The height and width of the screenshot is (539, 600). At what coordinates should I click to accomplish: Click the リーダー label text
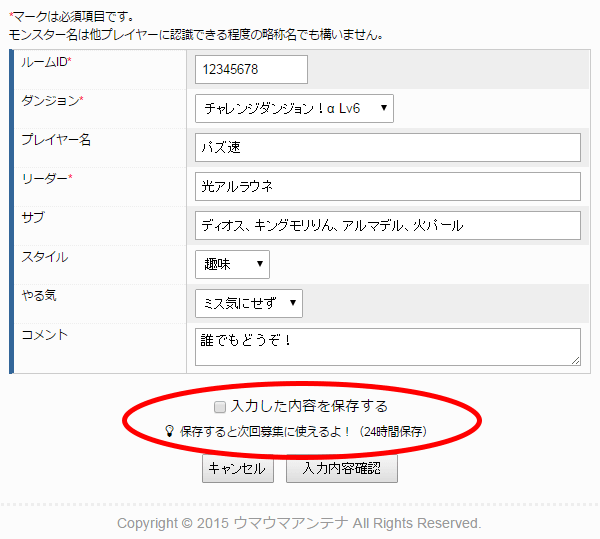[x=47, y=179]
